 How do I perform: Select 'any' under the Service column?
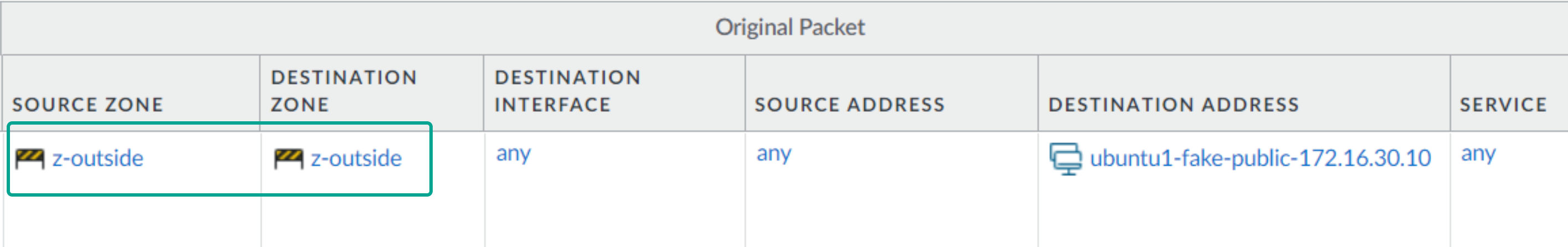[x=1478, y=154]
